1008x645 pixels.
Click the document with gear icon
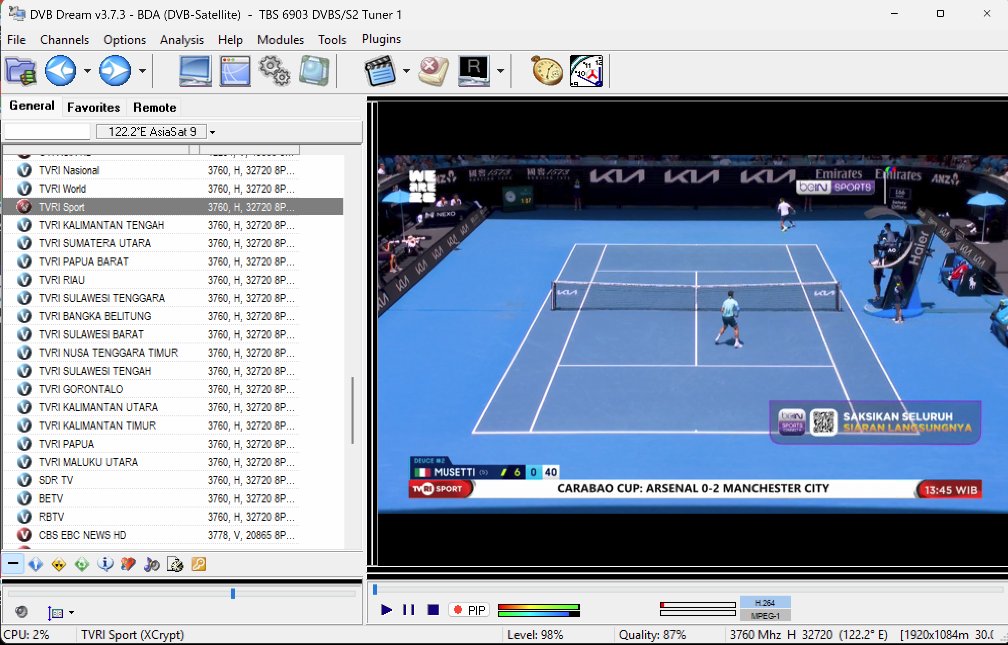coord(175,565)
